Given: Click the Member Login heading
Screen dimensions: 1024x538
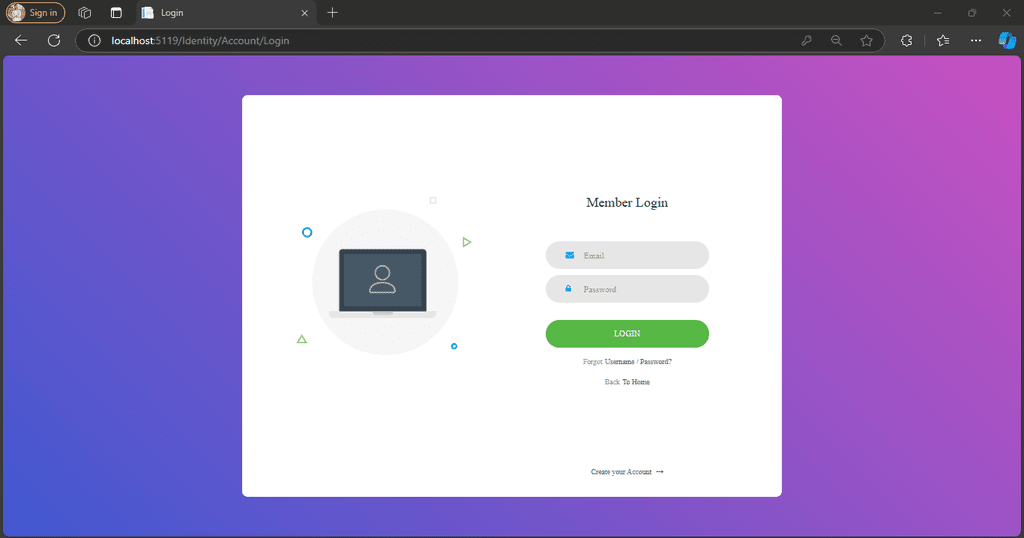Looking at the screenshot, I should (627, 202).
